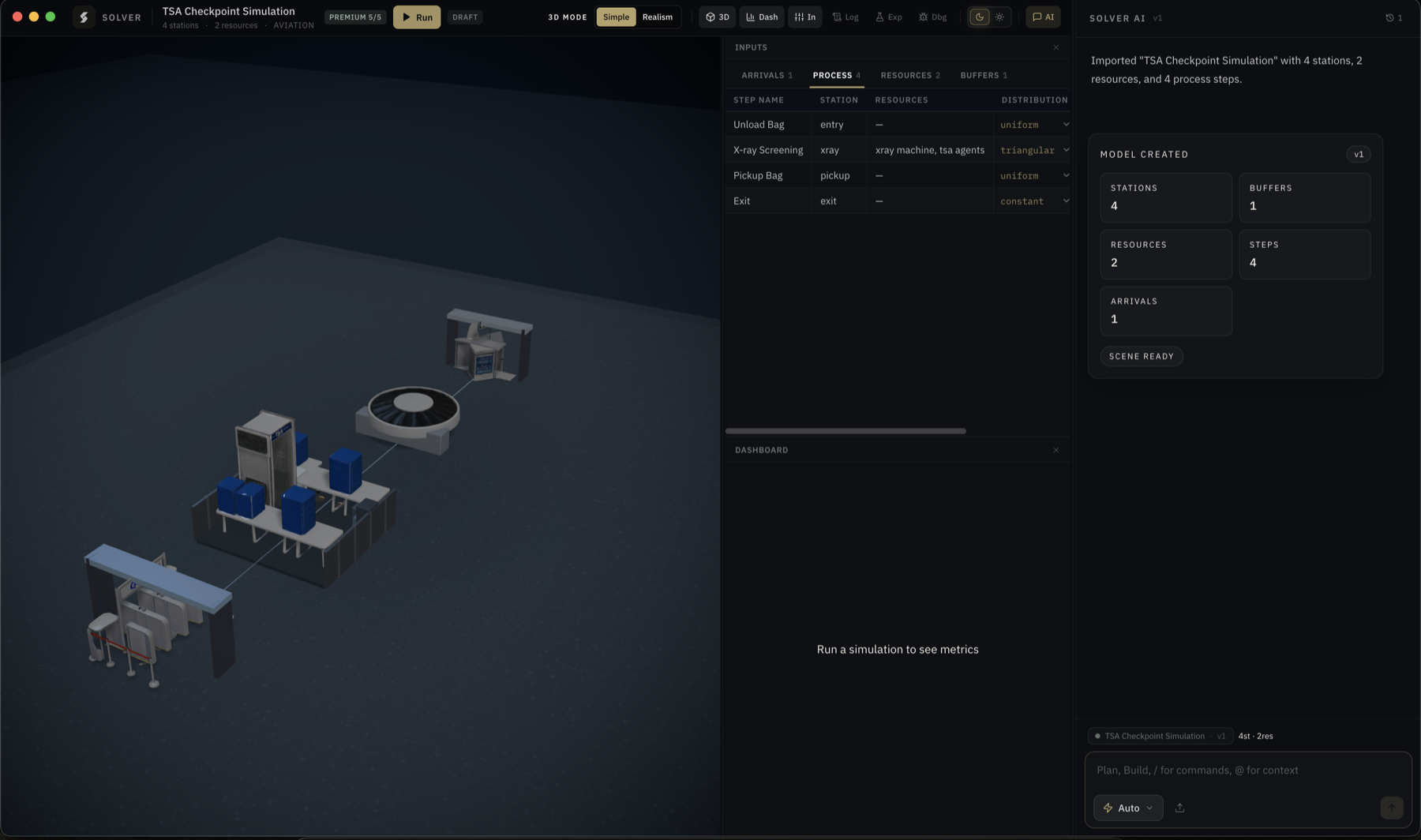Click the DISTRIBUTION column header
This screenshot has width=1421, height=840.
click(x=1034, y=100)
